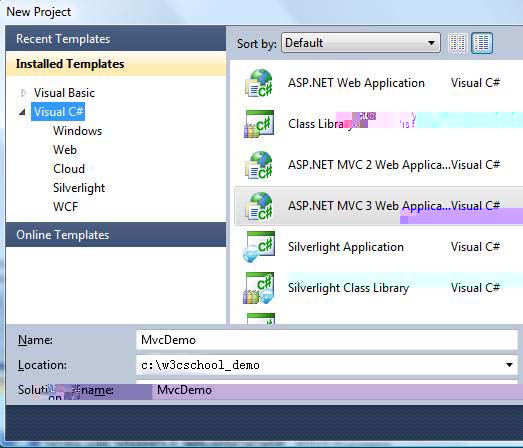Select the Silverlight category in tree
The height and width of the screenshot is (448, 523).
(79, 188)
